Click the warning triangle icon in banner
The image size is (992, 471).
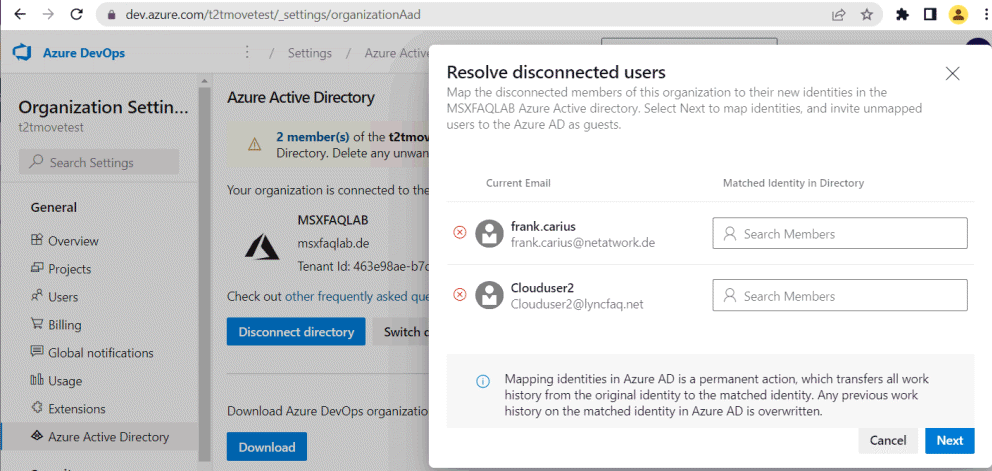pyautogui.click(x=254, y=145)
